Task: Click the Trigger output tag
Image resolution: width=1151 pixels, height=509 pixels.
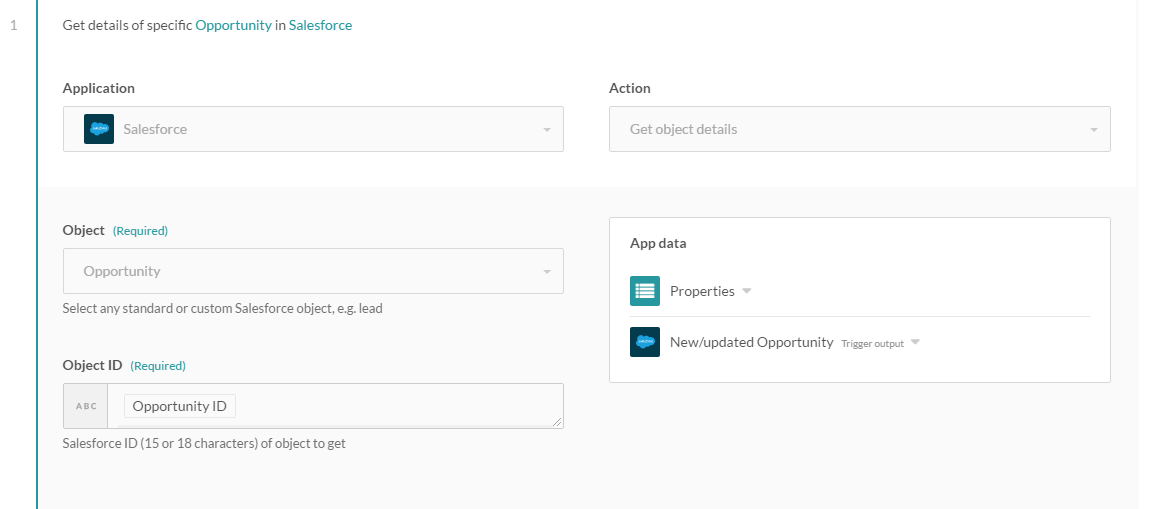Action: click(873, 344)
